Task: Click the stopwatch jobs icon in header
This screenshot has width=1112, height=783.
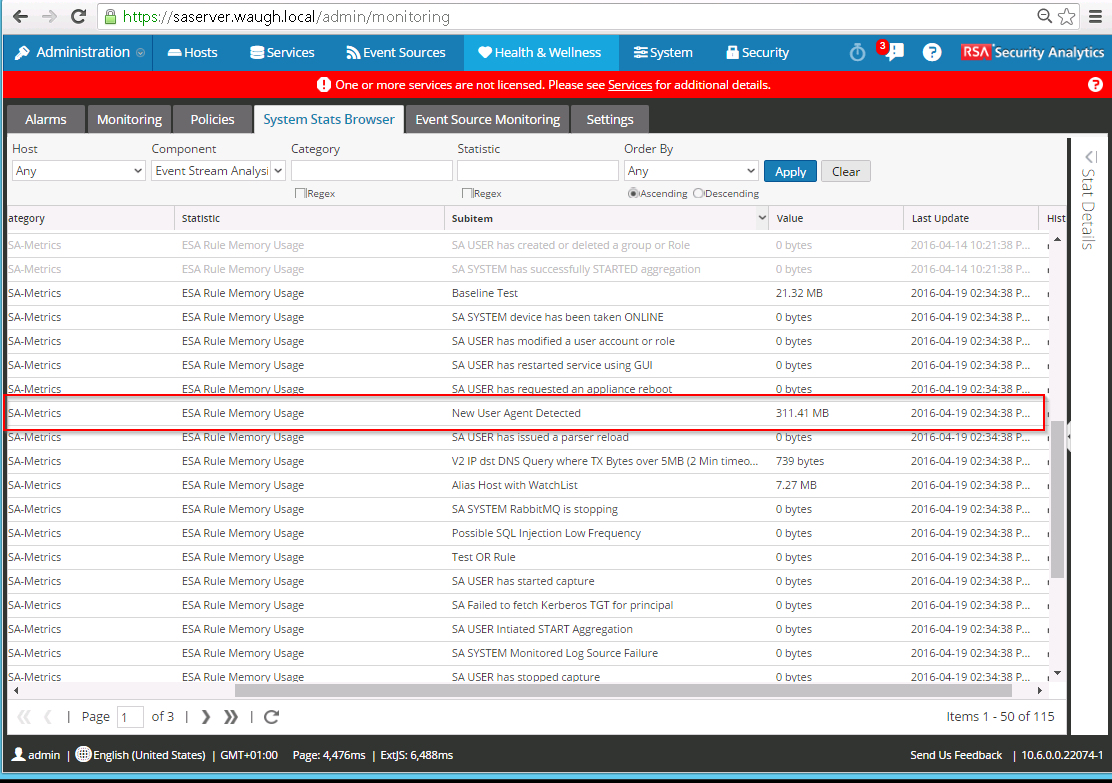Action: click(857, 53)
